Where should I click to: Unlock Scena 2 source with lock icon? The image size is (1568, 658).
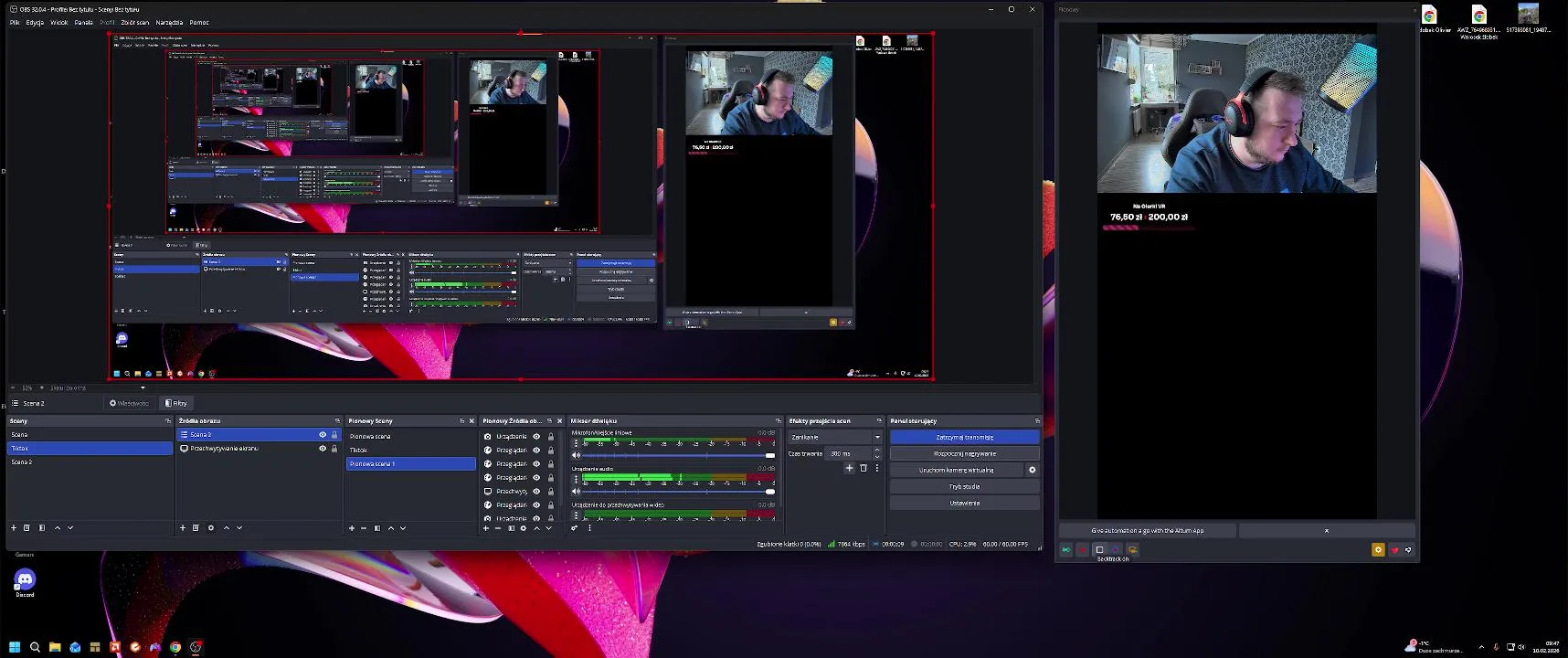[x=334, y=435]
